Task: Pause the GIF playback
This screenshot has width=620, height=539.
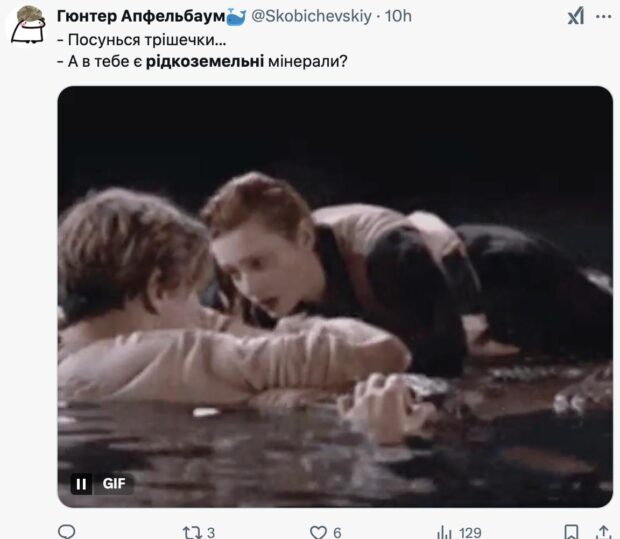Action: (x=82, y=483)
